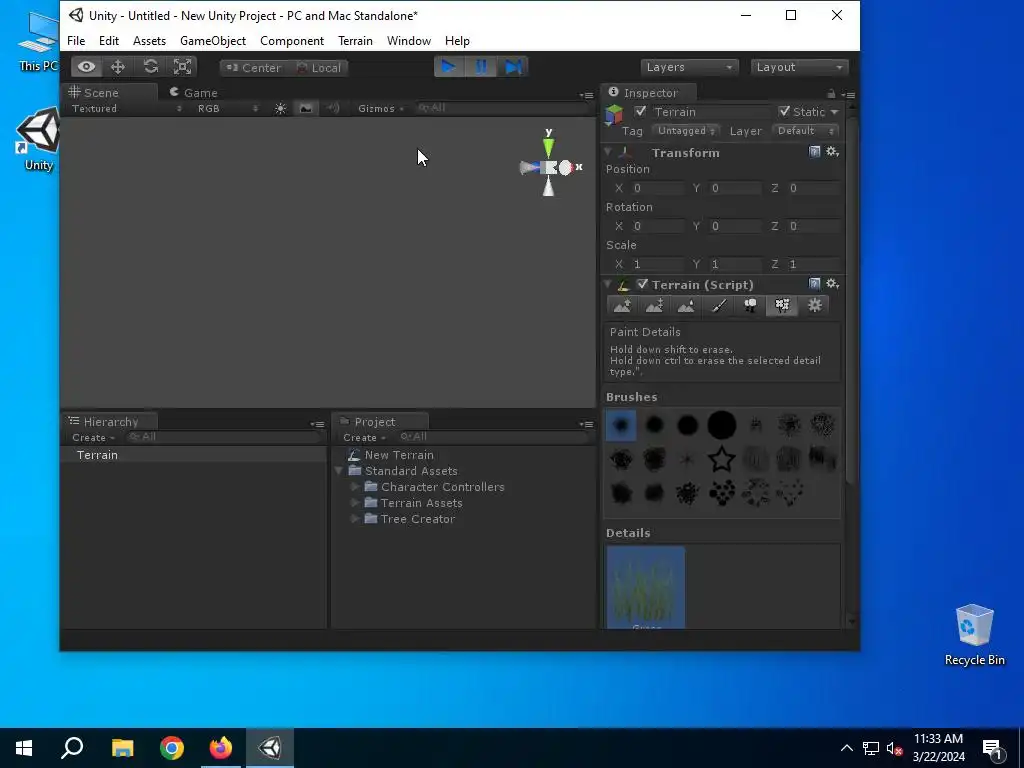Open the Hierarchy Create dropdown
This screenshot has width=1024, height=768.
(x=93, y=438)
